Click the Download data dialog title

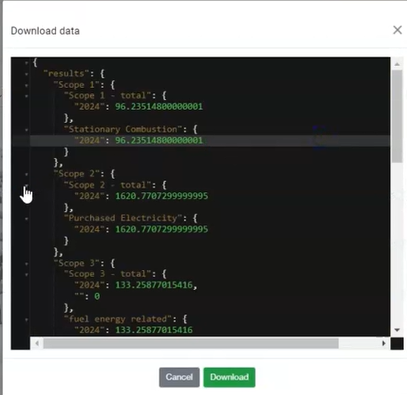(x=45, y=31)
